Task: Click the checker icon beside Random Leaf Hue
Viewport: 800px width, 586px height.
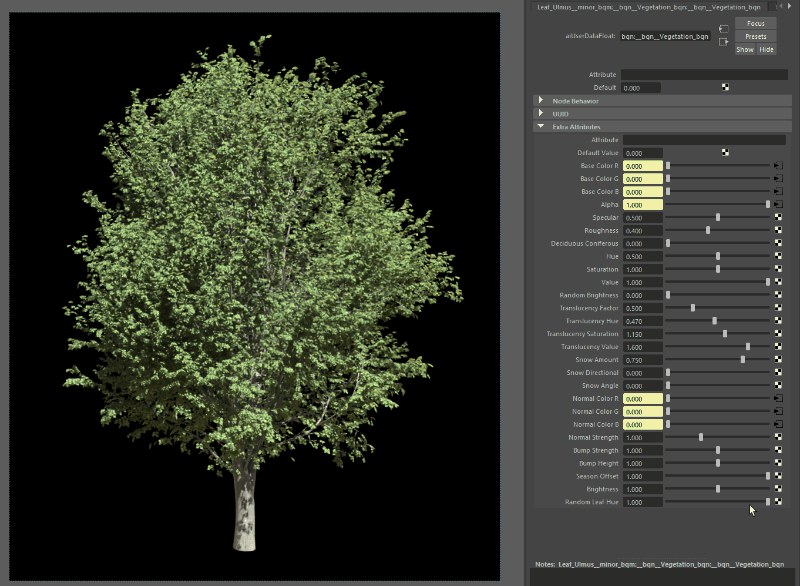Action: coord(777,502)
